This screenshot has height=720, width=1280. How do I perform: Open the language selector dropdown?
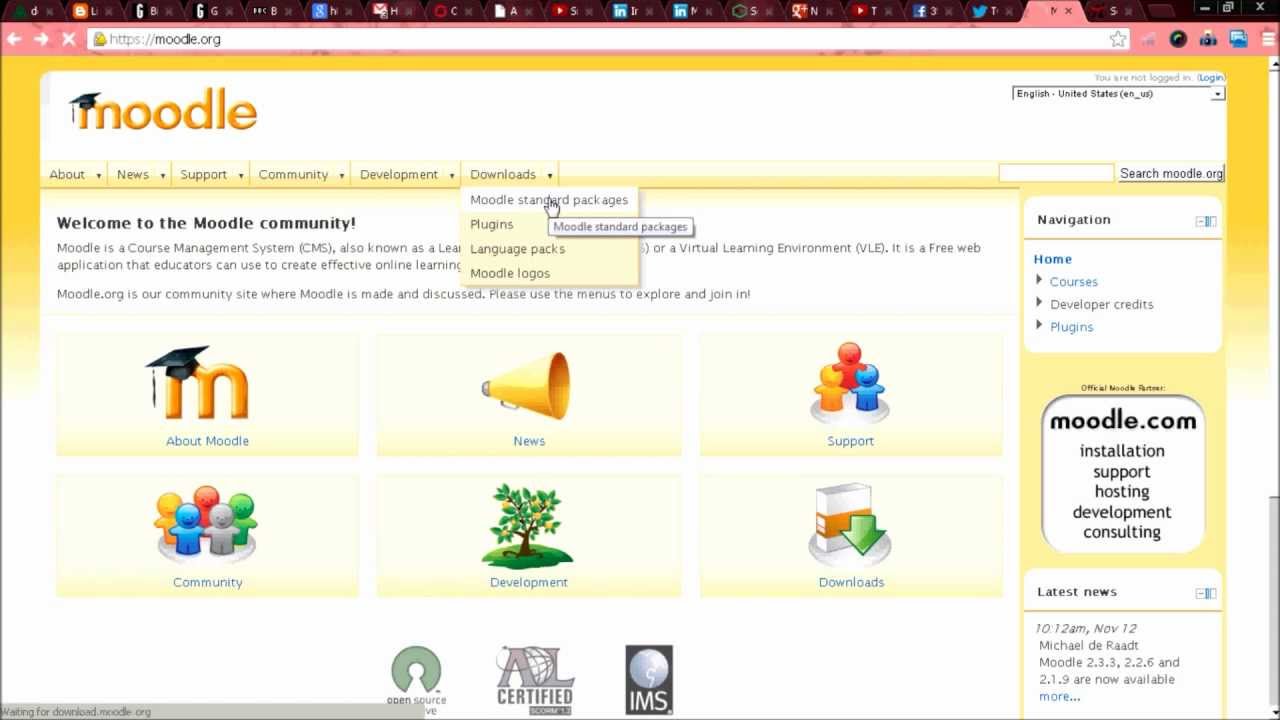coord(1118,93)
